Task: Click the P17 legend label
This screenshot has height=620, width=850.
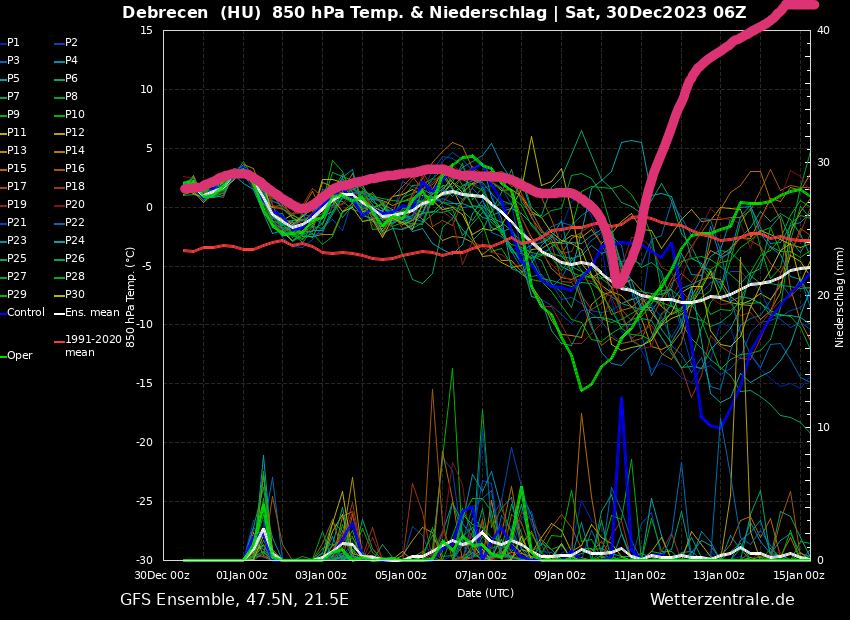Action: (x=17, y=187)
